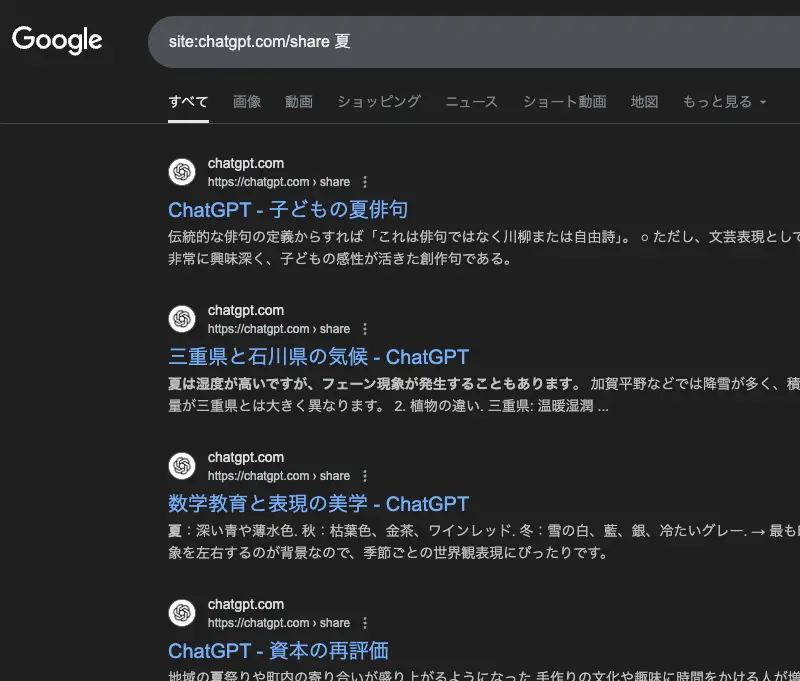Open the ニュース tab

(471, 102)
